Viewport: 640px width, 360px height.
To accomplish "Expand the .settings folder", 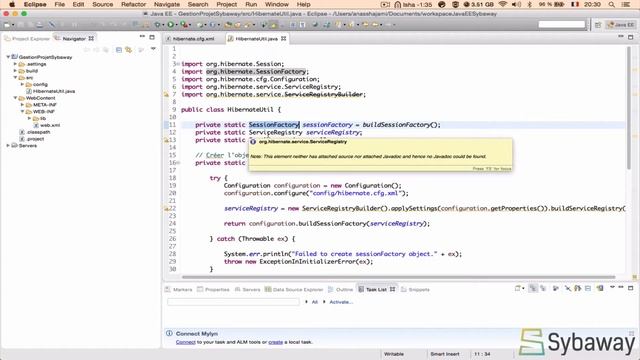I will [x=15, y=64].
